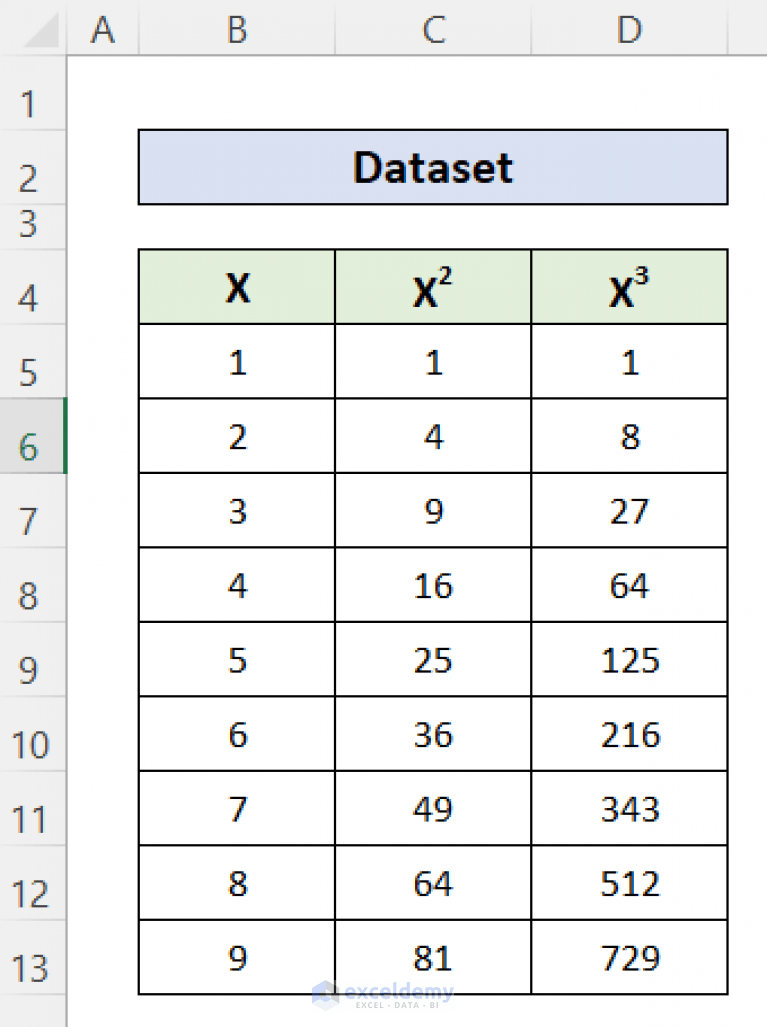The height and width of the screenshot is (1027, 767).
Task: Select column header B
Action: [x=236, y=30]
